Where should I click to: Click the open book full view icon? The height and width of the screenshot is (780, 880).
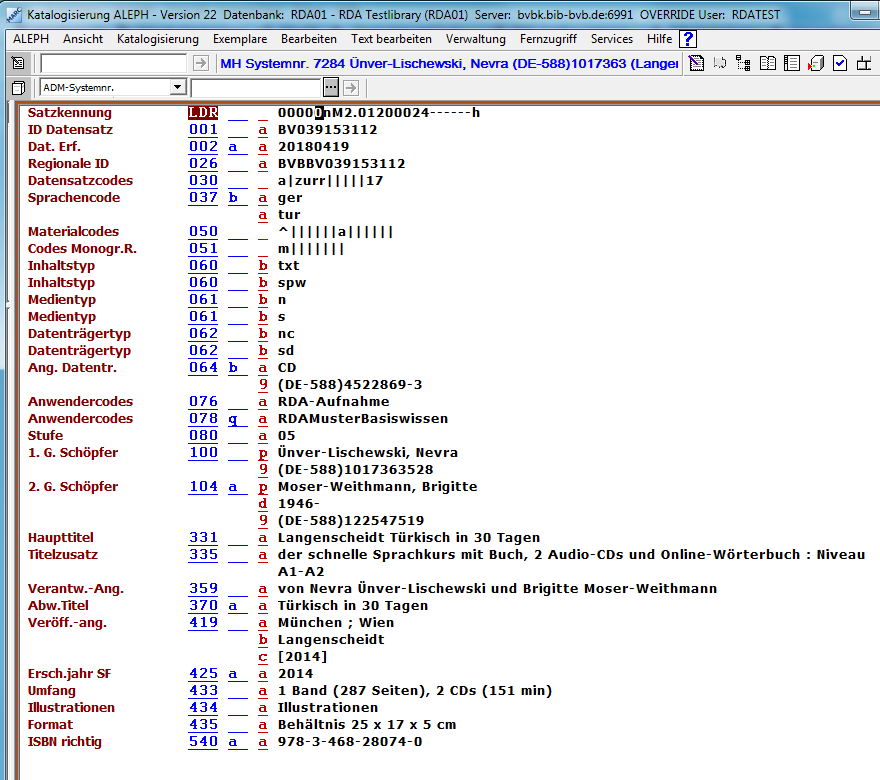[768, 63]
